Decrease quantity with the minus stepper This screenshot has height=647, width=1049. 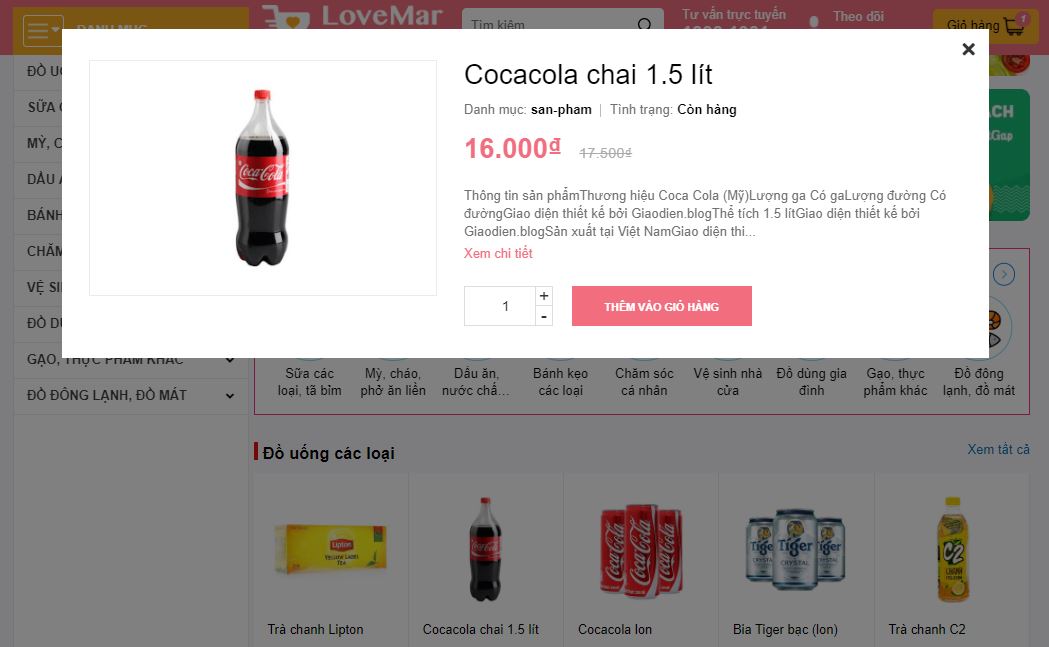544,316
